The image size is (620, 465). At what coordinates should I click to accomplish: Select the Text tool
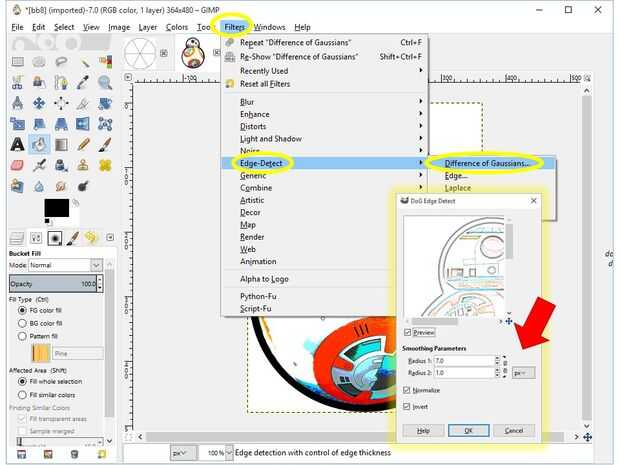[x=18, y=144]
